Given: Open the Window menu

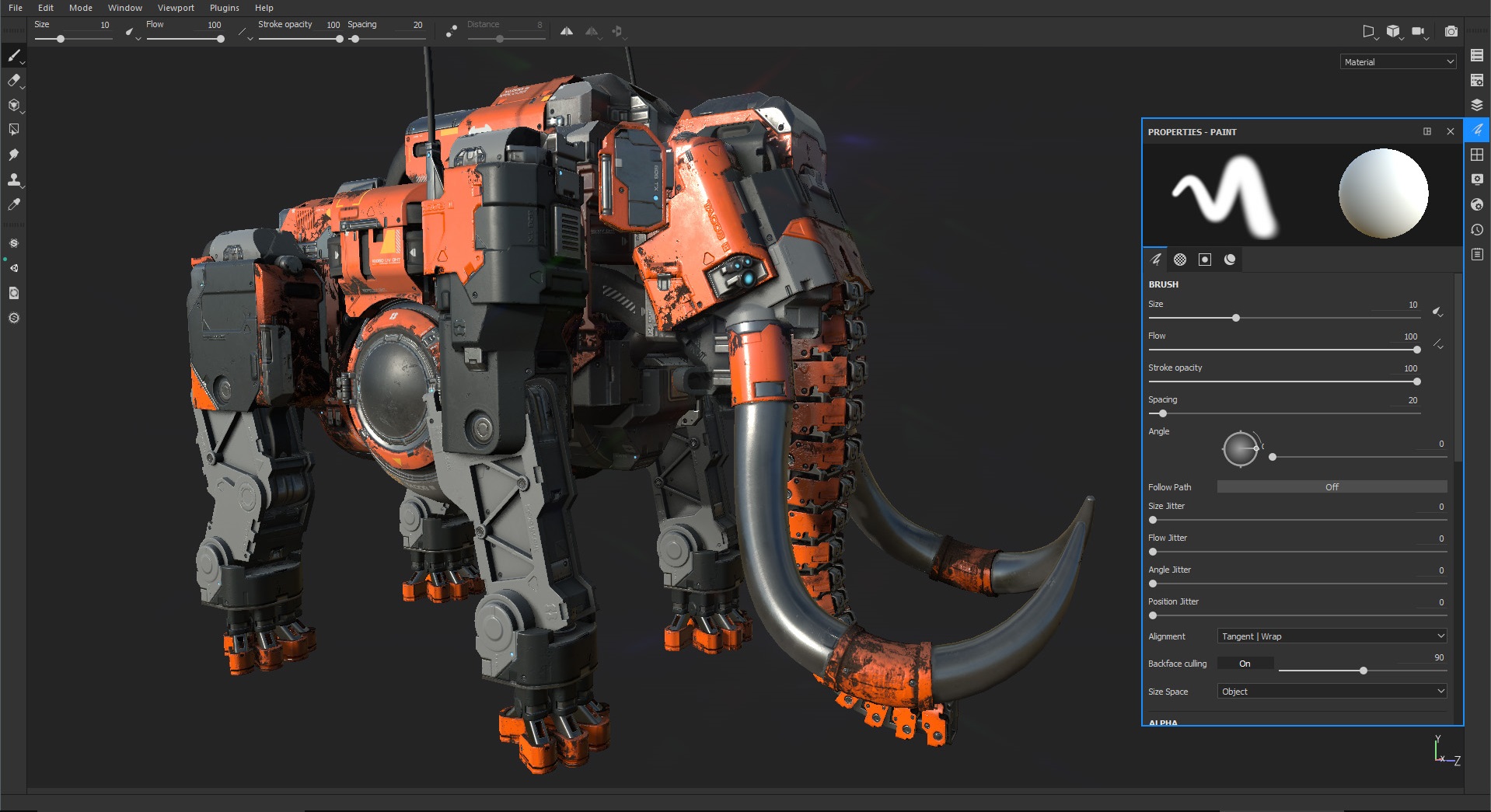Looking at the screenshot, I should [125, 8].
